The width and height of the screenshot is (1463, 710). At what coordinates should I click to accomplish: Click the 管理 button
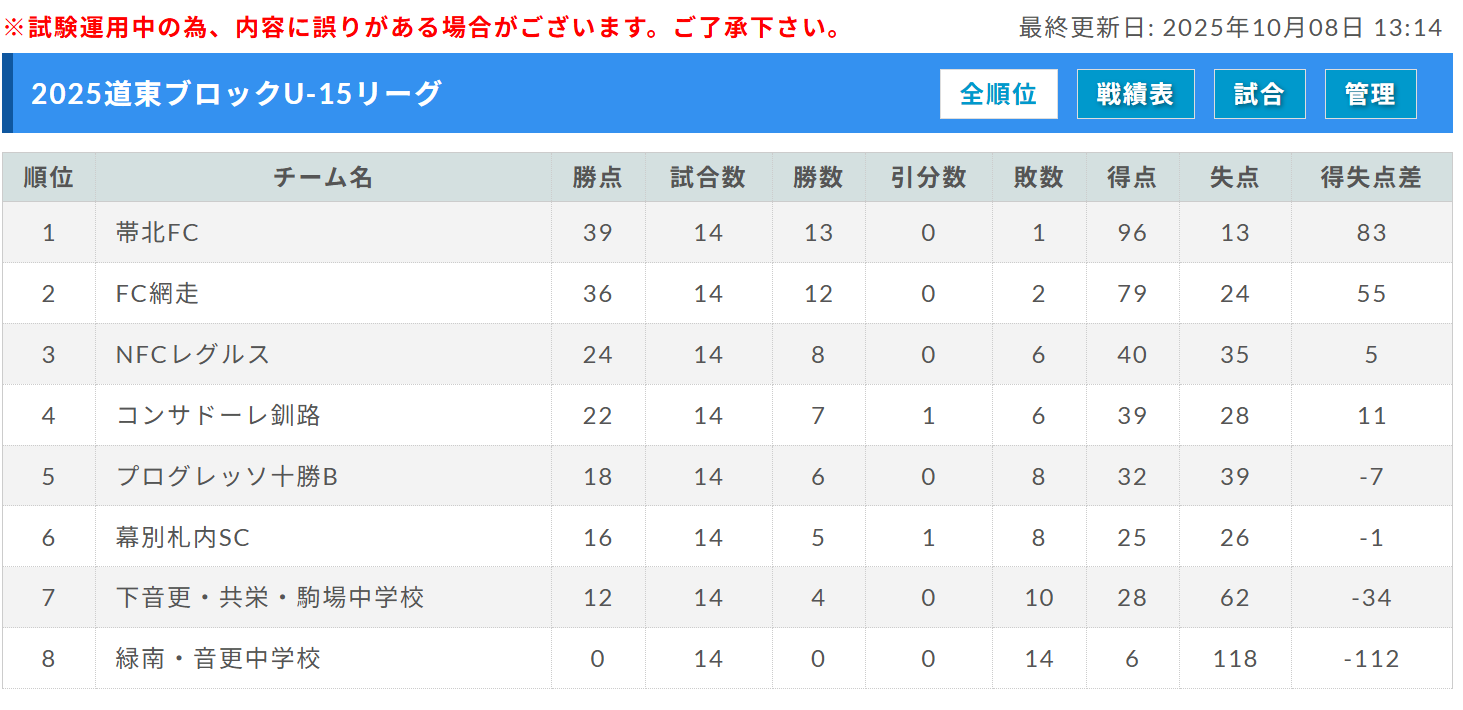(1370, 94)
